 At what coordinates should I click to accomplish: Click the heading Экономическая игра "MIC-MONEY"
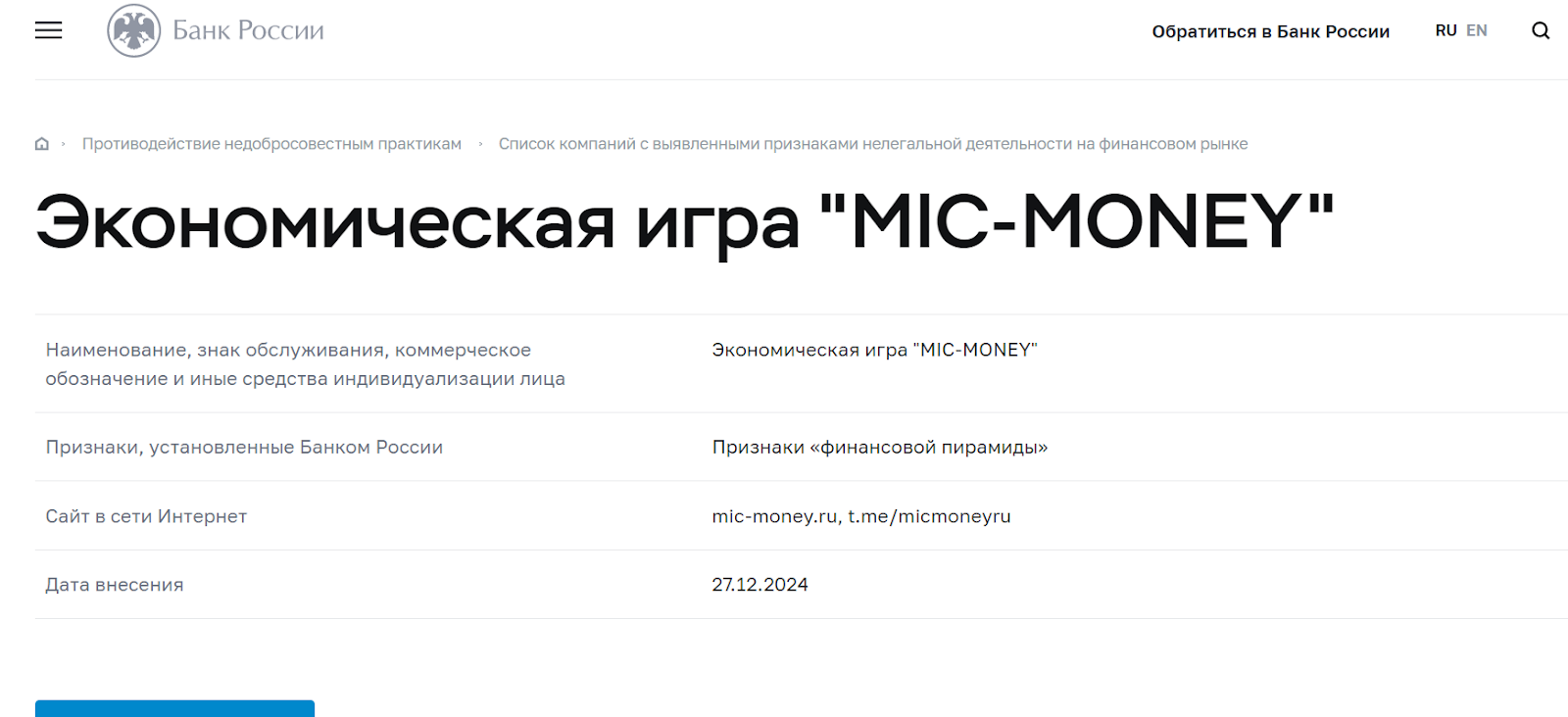tap(685, 222)
